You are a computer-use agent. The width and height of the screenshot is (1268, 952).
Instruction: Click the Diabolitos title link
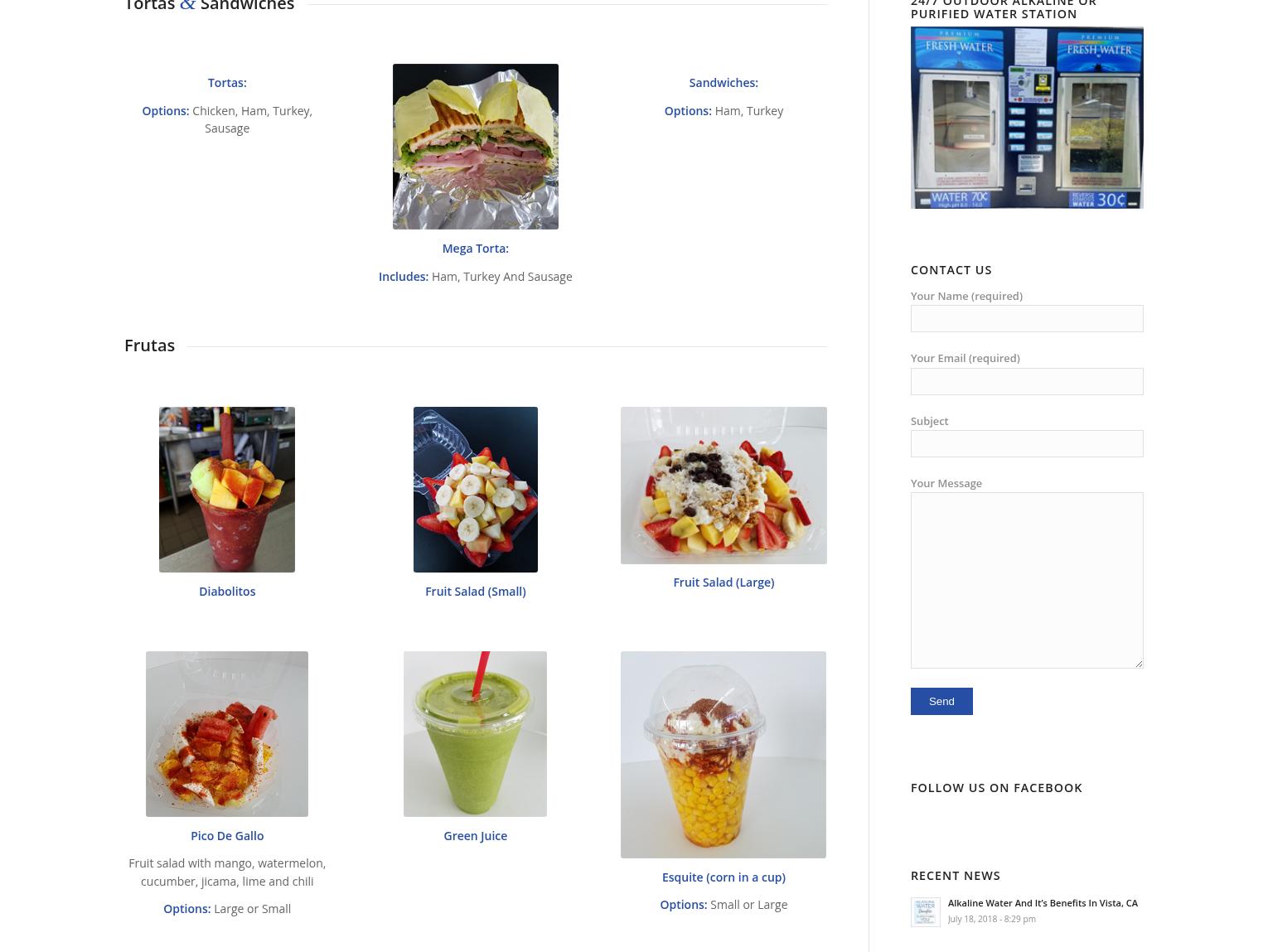pyautogui.click(x=227, y=592)
